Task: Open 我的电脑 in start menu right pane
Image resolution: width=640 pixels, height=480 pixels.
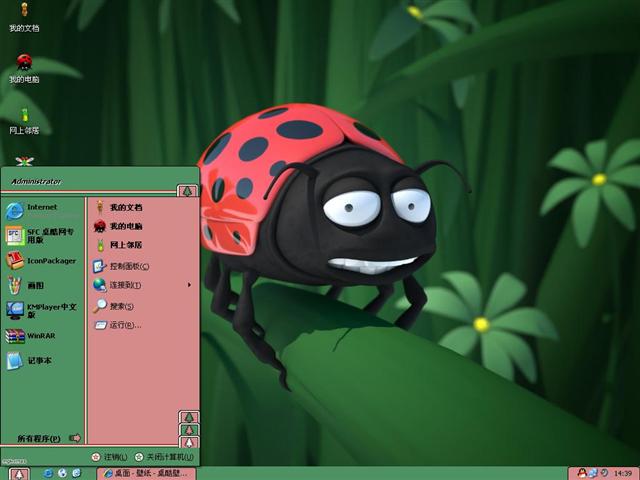Action: click(143, 226)
